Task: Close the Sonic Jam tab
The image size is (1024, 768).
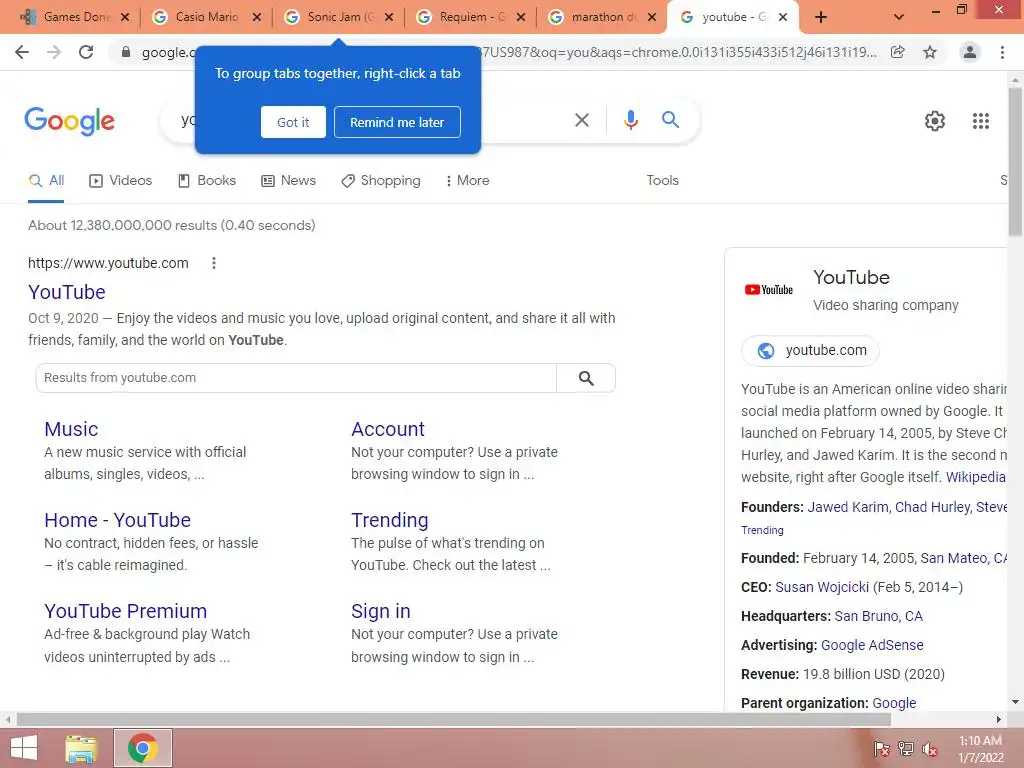Action: click(x=389, y=17)
